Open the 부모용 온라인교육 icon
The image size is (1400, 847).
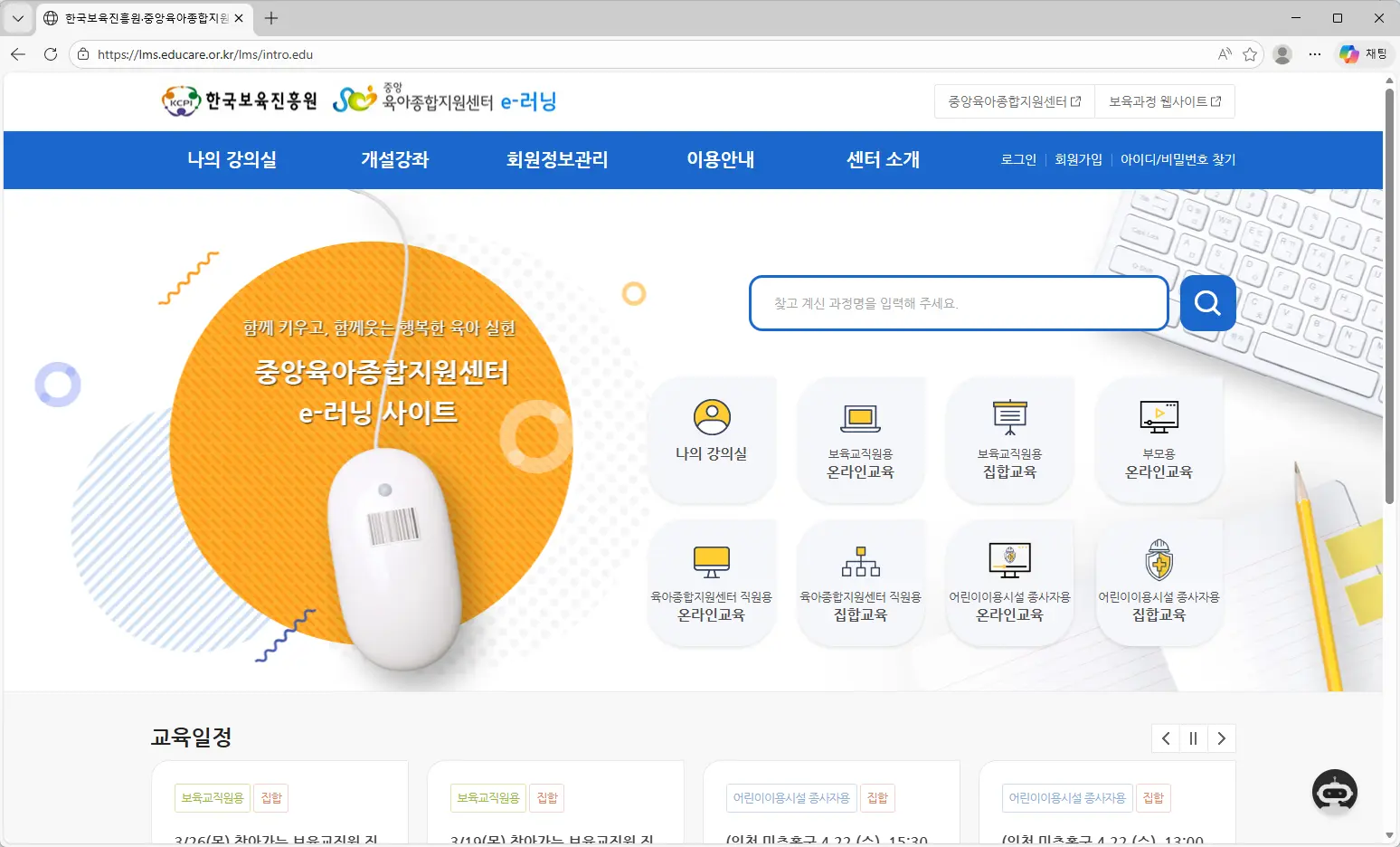point(1159,439)
